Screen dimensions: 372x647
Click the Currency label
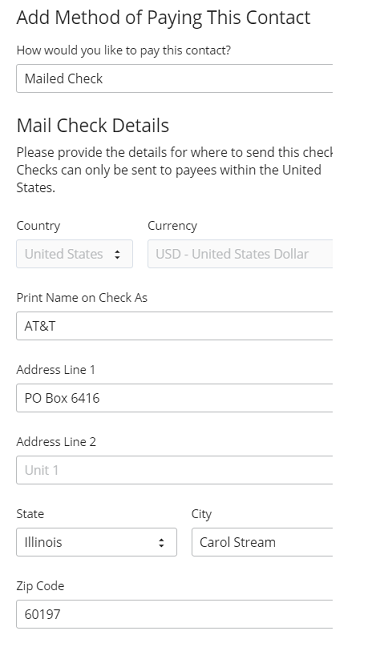[172, 226]
